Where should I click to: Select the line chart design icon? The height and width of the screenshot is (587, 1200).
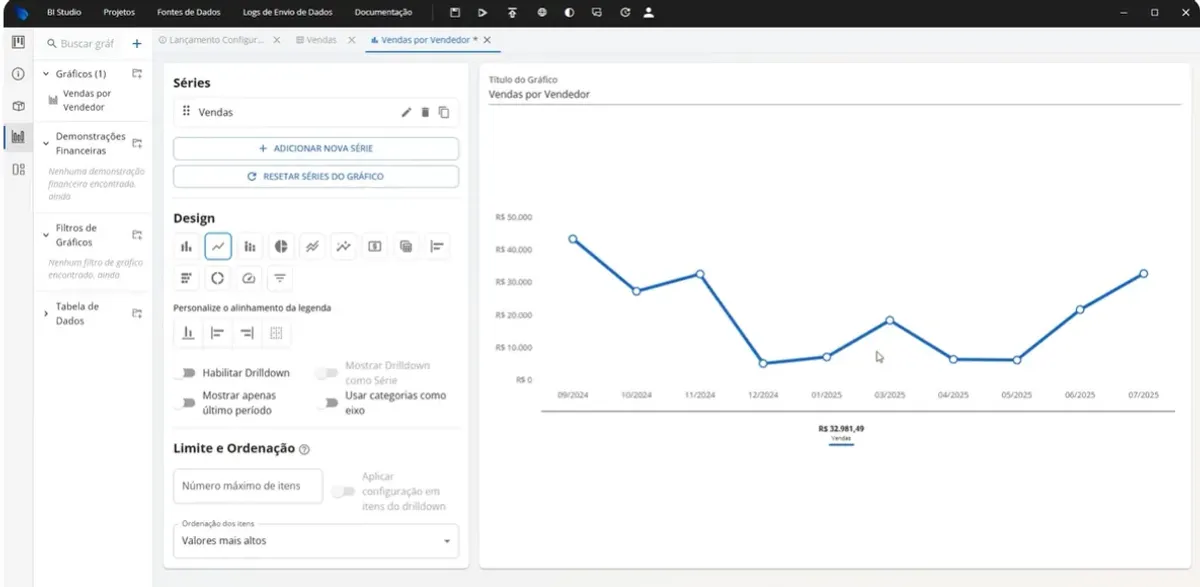(x=218, y=246)
